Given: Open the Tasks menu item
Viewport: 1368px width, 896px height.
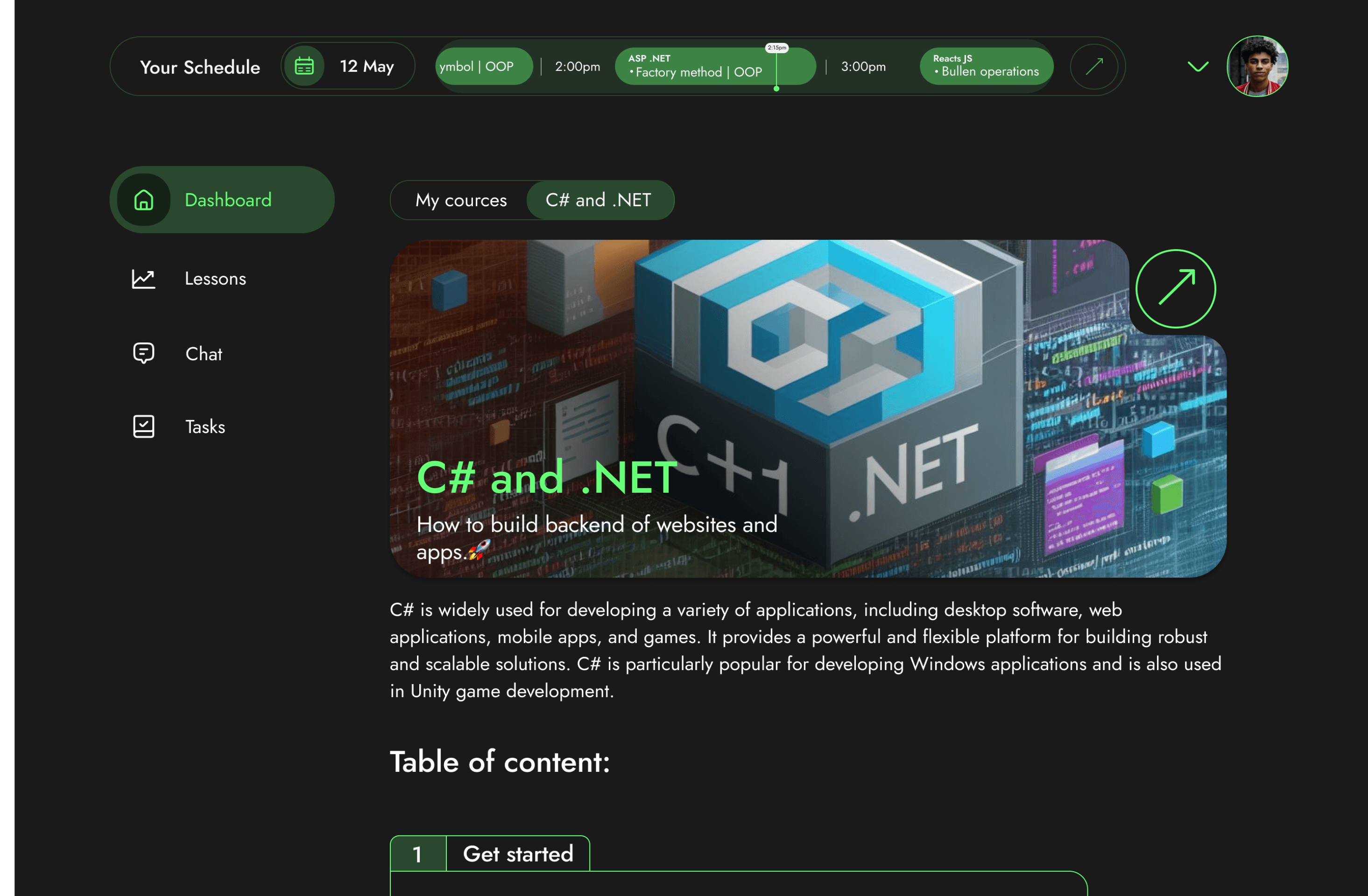Looking at the screenshot, I should [x=204, y=427].
